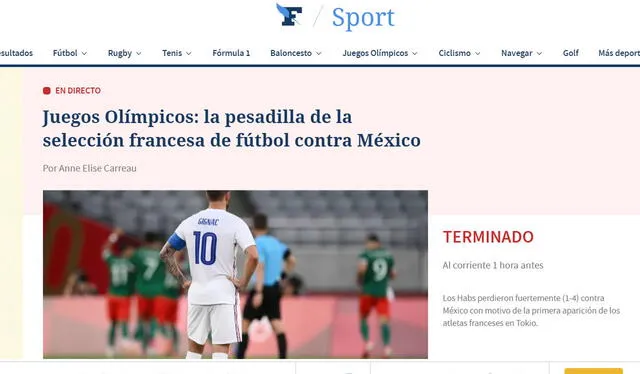
Task: Expand the Tenis dropdown arrow
Action: tap(189, 53)
